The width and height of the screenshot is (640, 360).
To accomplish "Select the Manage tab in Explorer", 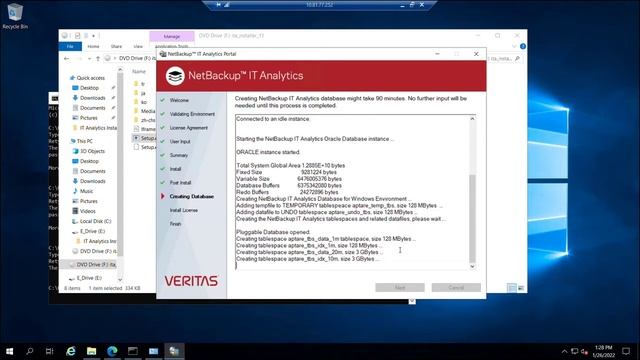I will pos(172,36).
